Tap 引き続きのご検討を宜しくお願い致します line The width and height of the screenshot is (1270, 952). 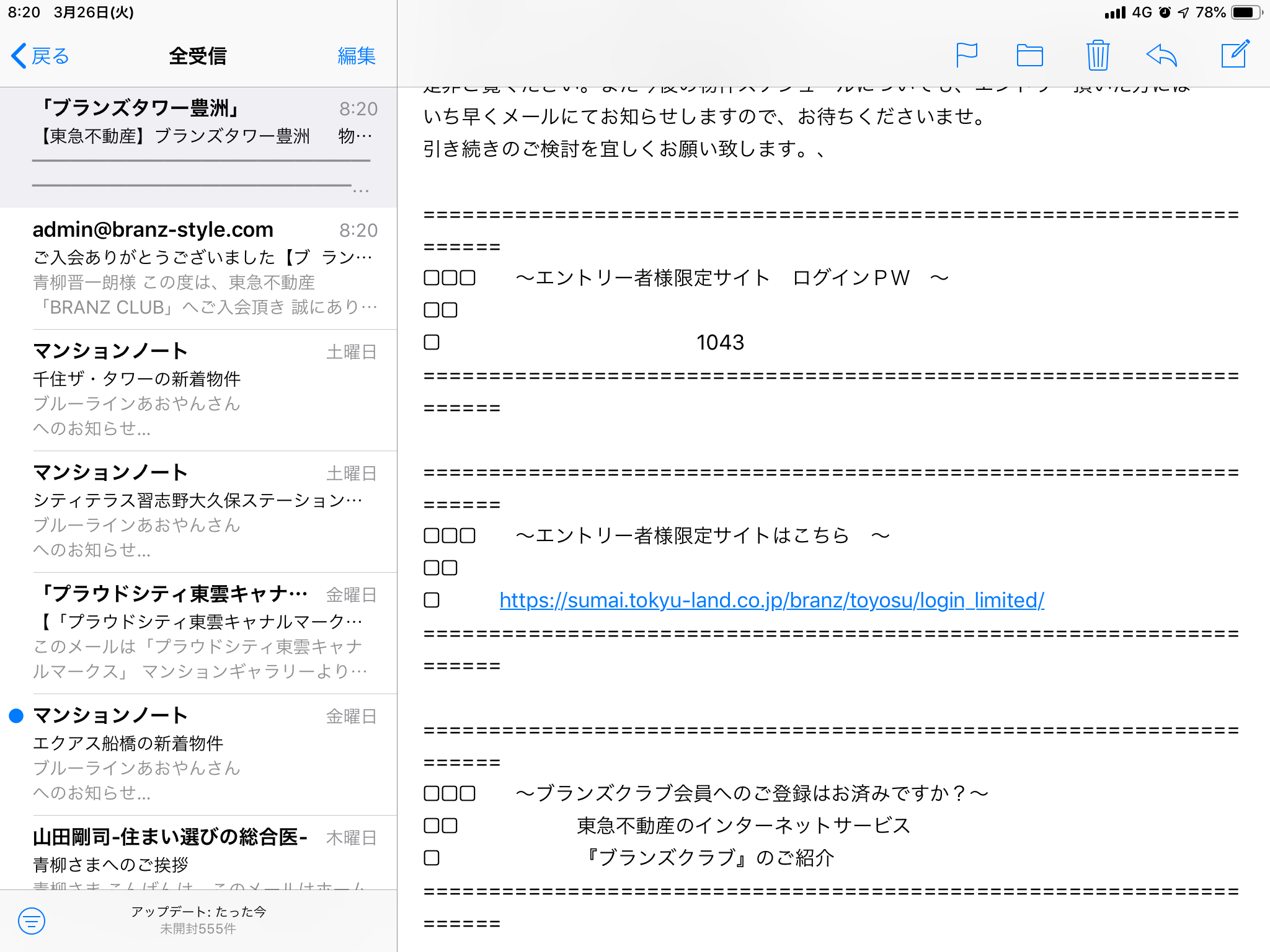[624, 149]
